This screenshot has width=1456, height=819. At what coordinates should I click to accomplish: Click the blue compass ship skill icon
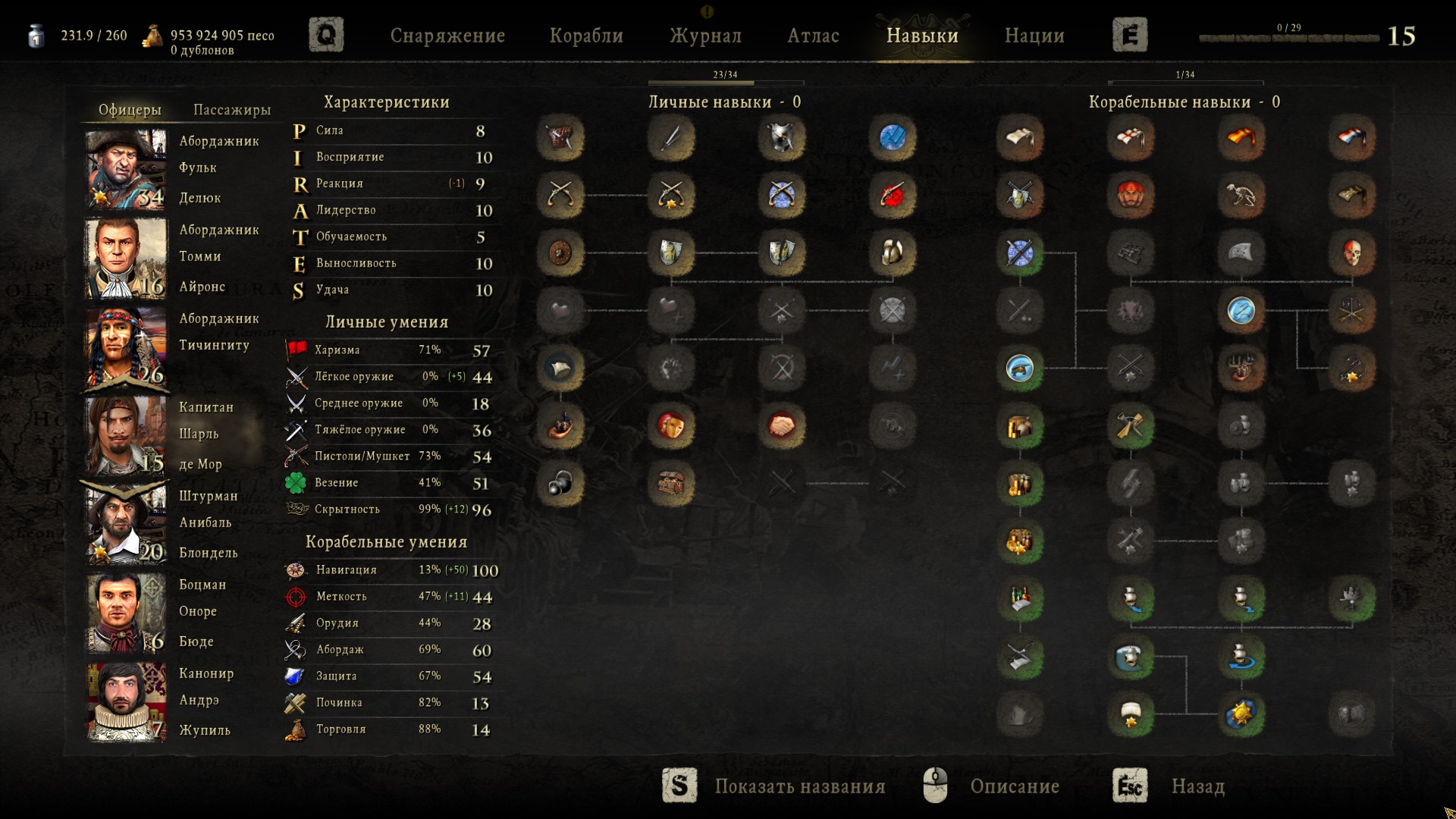coord(1241,310)
